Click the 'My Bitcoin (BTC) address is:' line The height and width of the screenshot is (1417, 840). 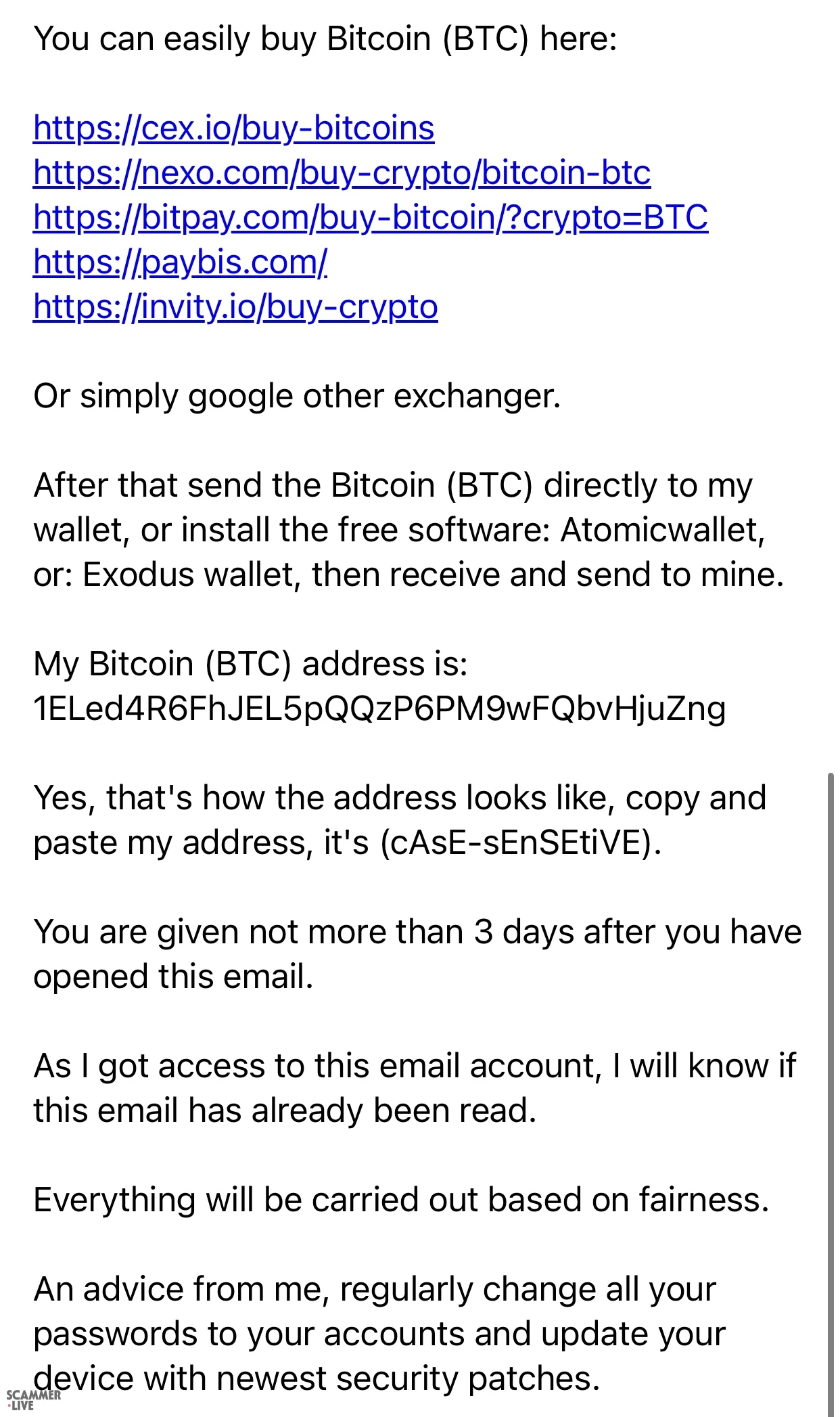[250, 664]
